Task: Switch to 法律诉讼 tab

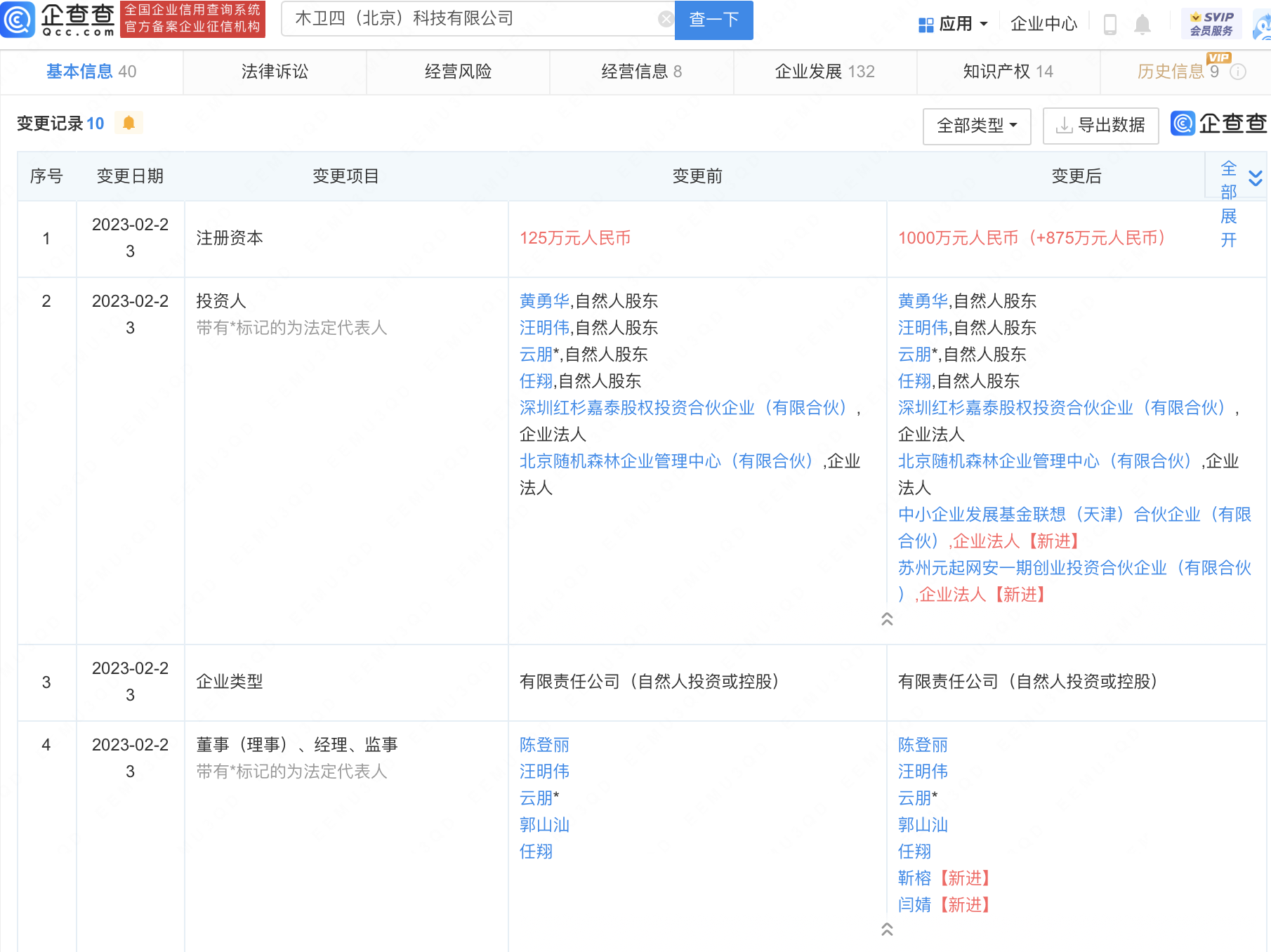Action: point(275,72)
